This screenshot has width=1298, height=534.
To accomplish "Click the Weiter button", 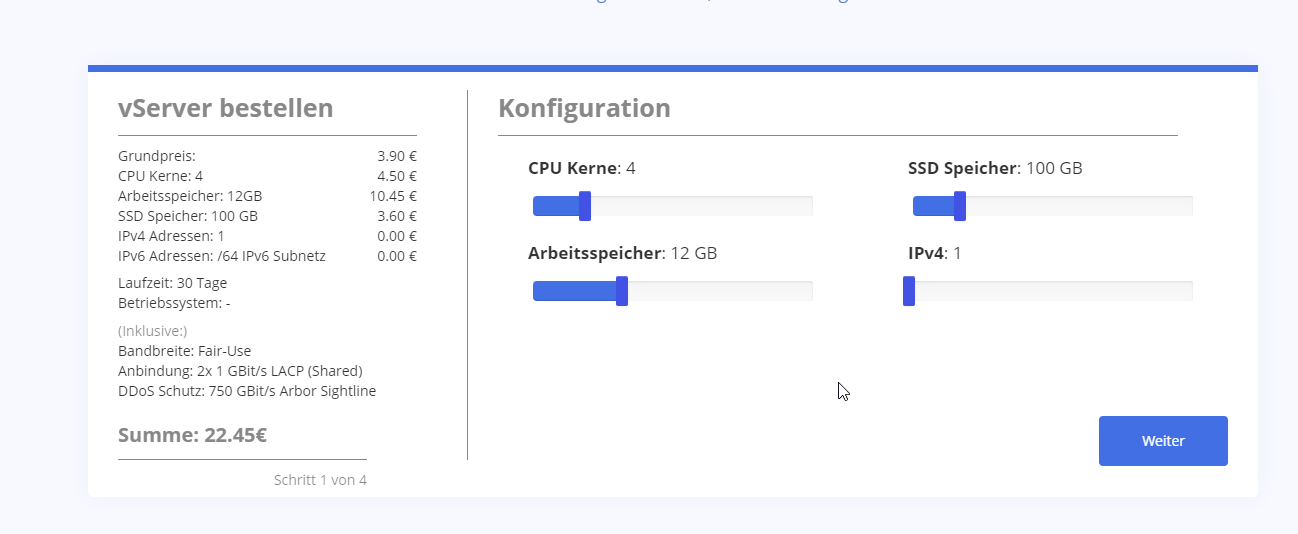I will coord(1162,441).
